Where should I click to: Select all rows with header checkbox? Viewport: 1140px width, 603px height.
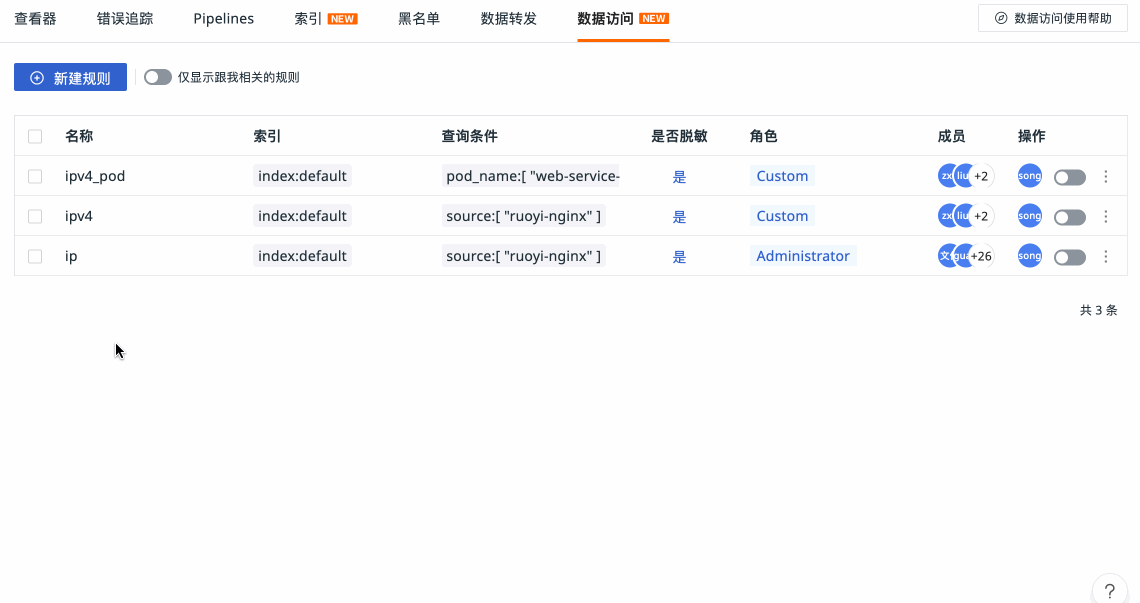(35, 136)
